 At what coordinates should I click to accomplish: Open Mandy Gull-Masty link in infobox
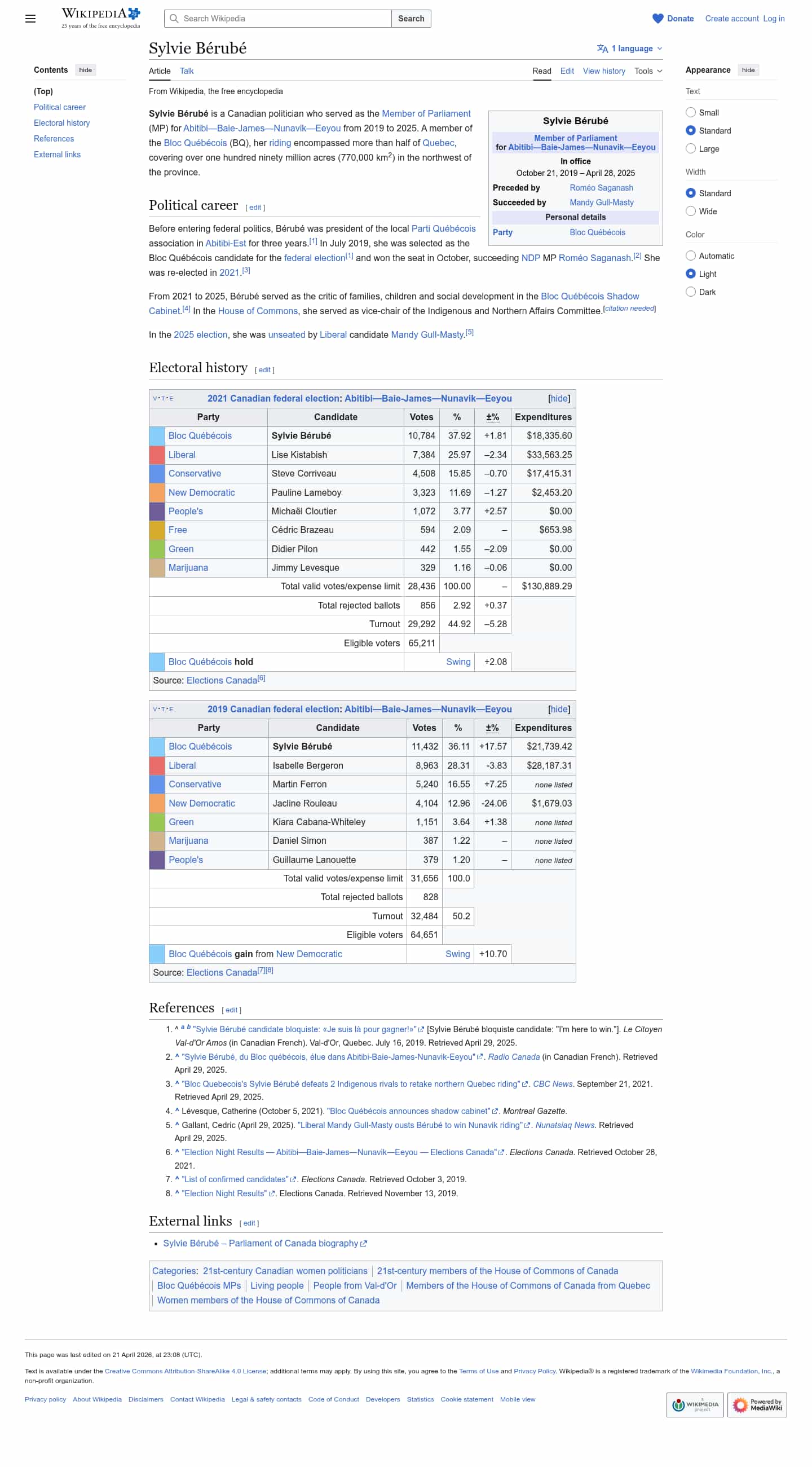601,202
